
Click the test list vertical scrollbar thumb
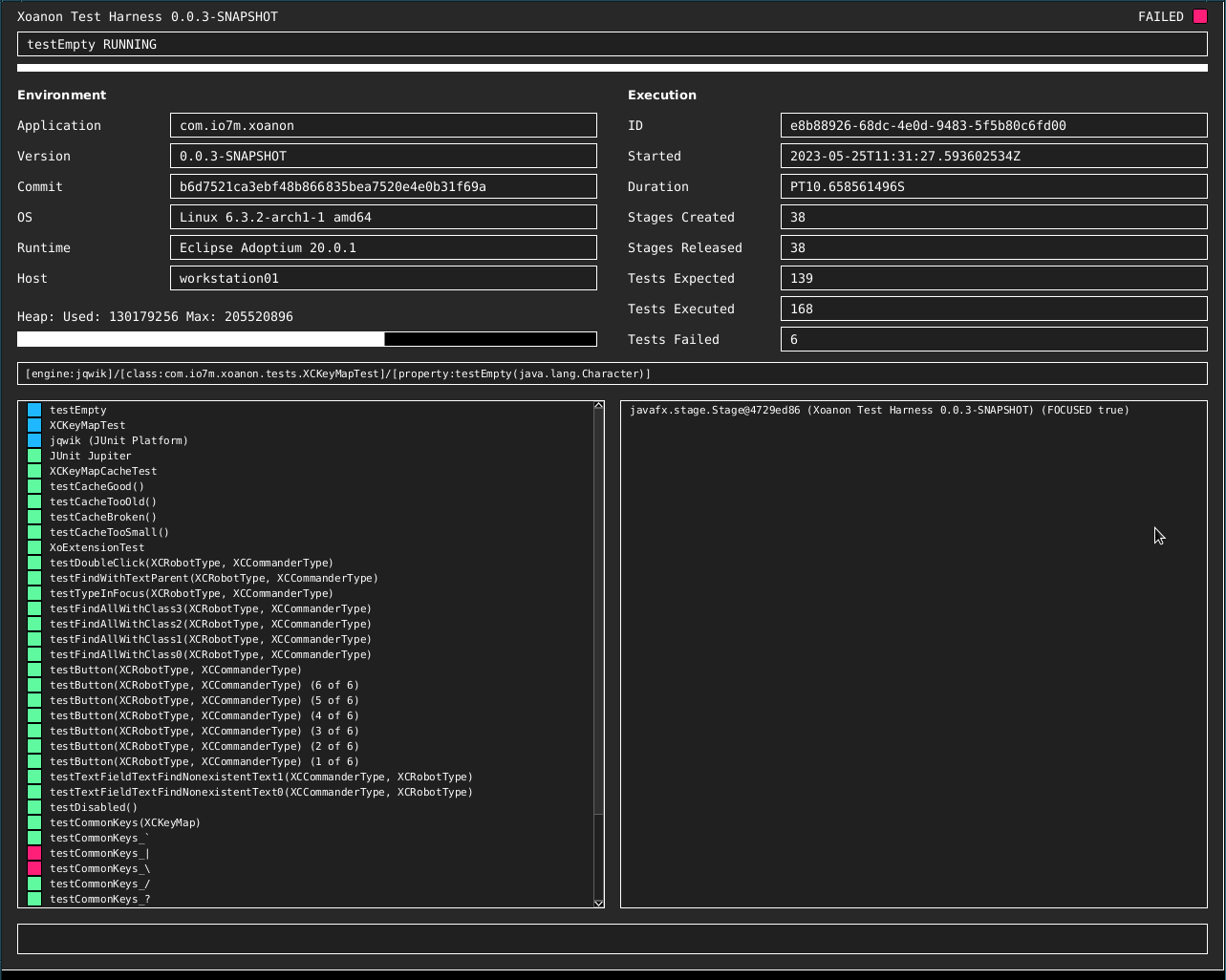599,612
